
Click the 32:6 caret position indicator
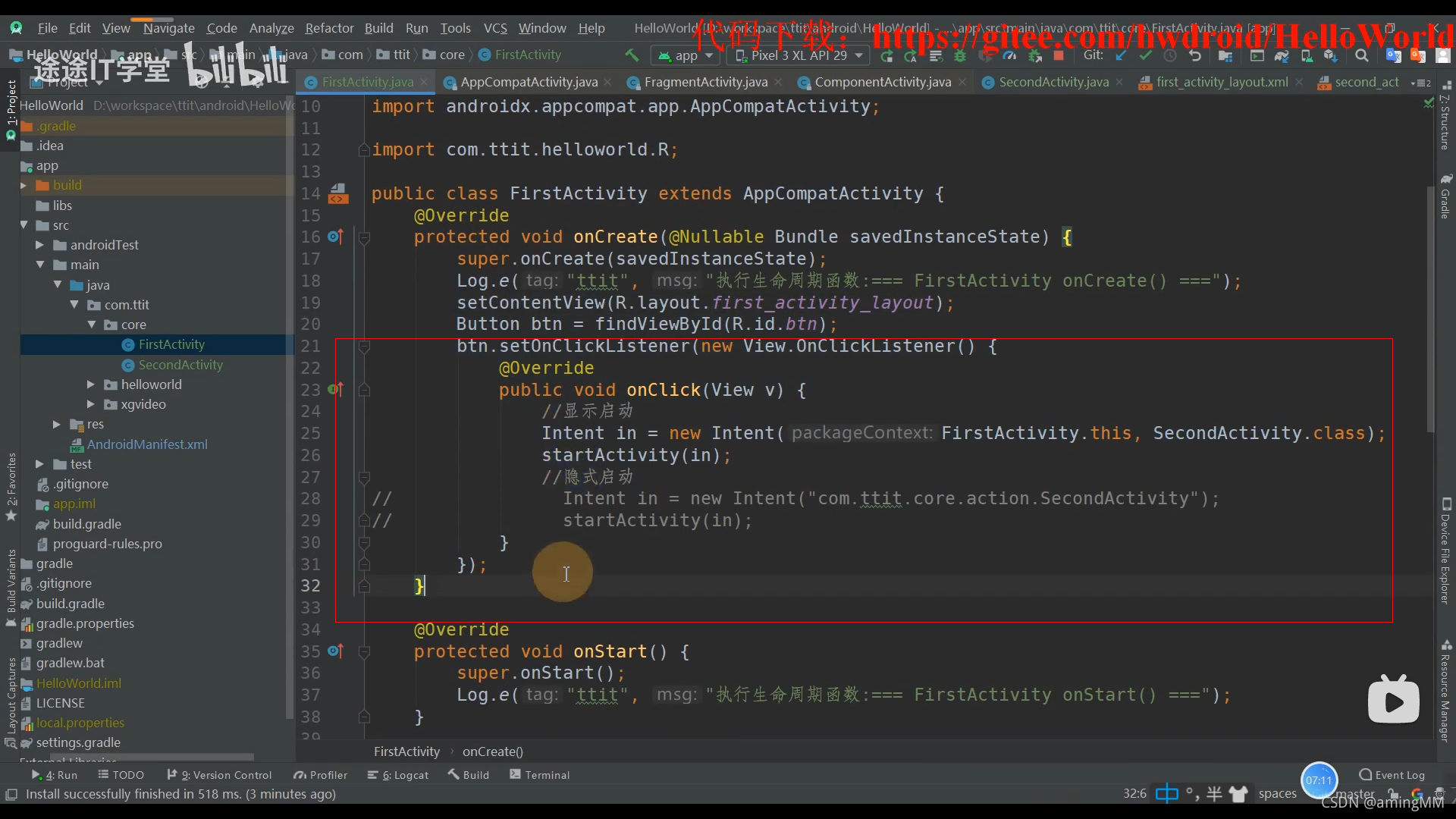tap(1134, 794)
